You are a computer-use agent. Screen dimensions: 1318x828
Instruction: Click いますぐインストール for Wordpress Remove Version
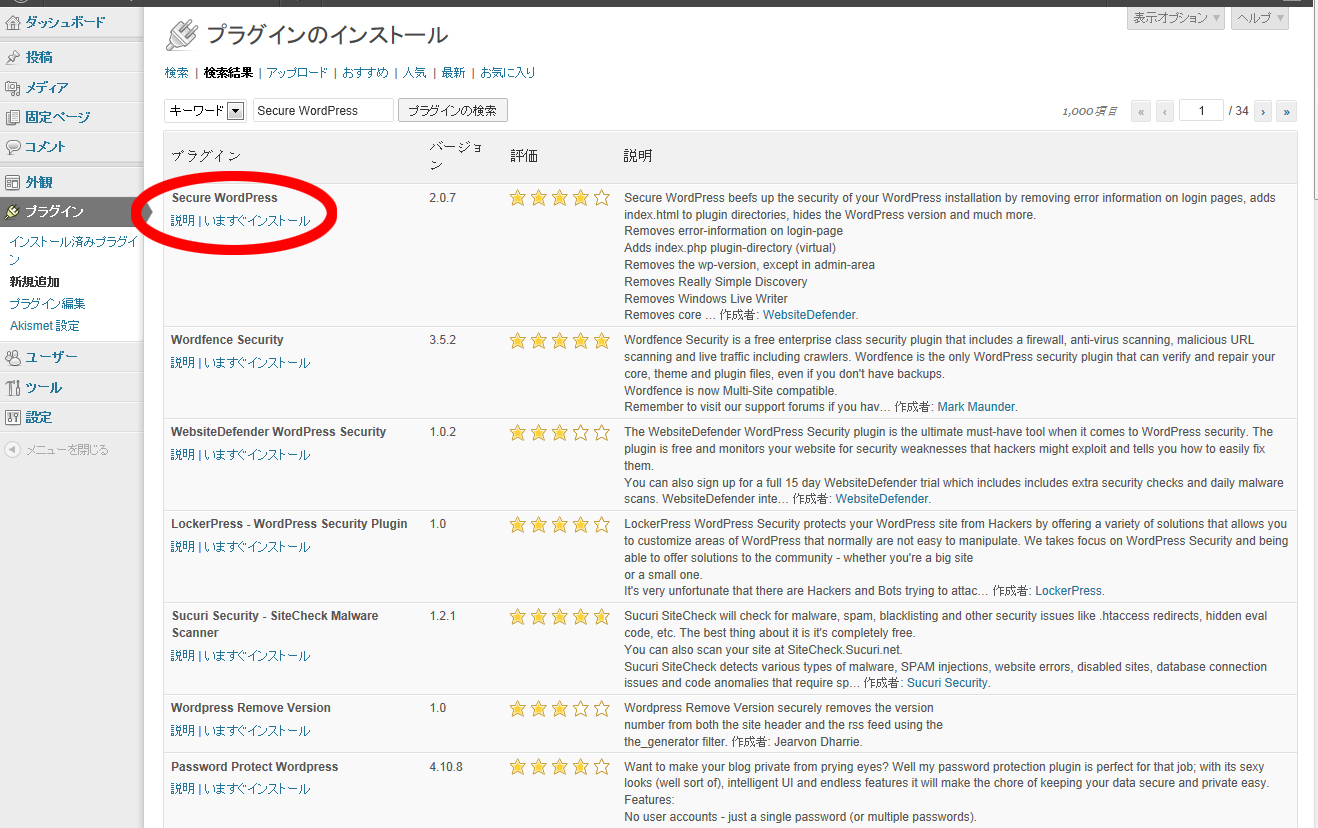coord(257,731)
